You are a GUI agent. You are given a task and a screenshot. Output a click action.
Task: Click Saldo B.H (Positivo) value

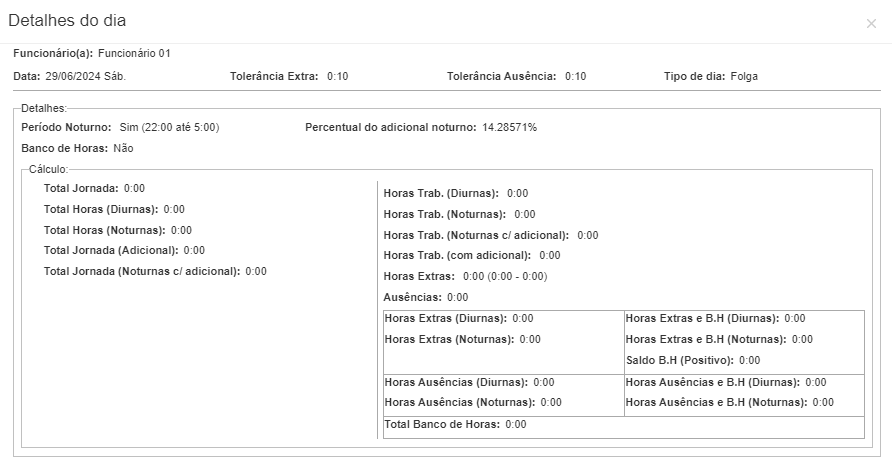tap(749, 360)
